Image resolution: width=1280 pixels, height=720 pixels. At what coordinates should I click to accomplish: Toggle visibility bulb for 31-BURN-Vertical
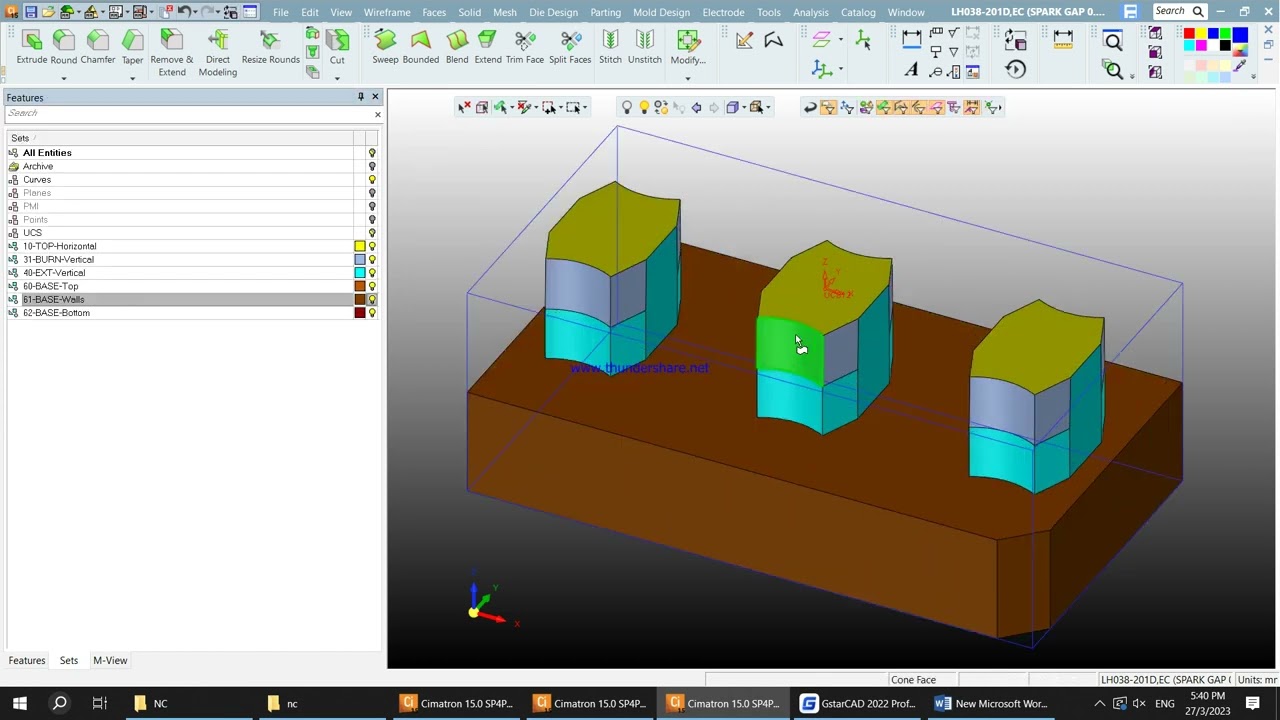(372, 260)
